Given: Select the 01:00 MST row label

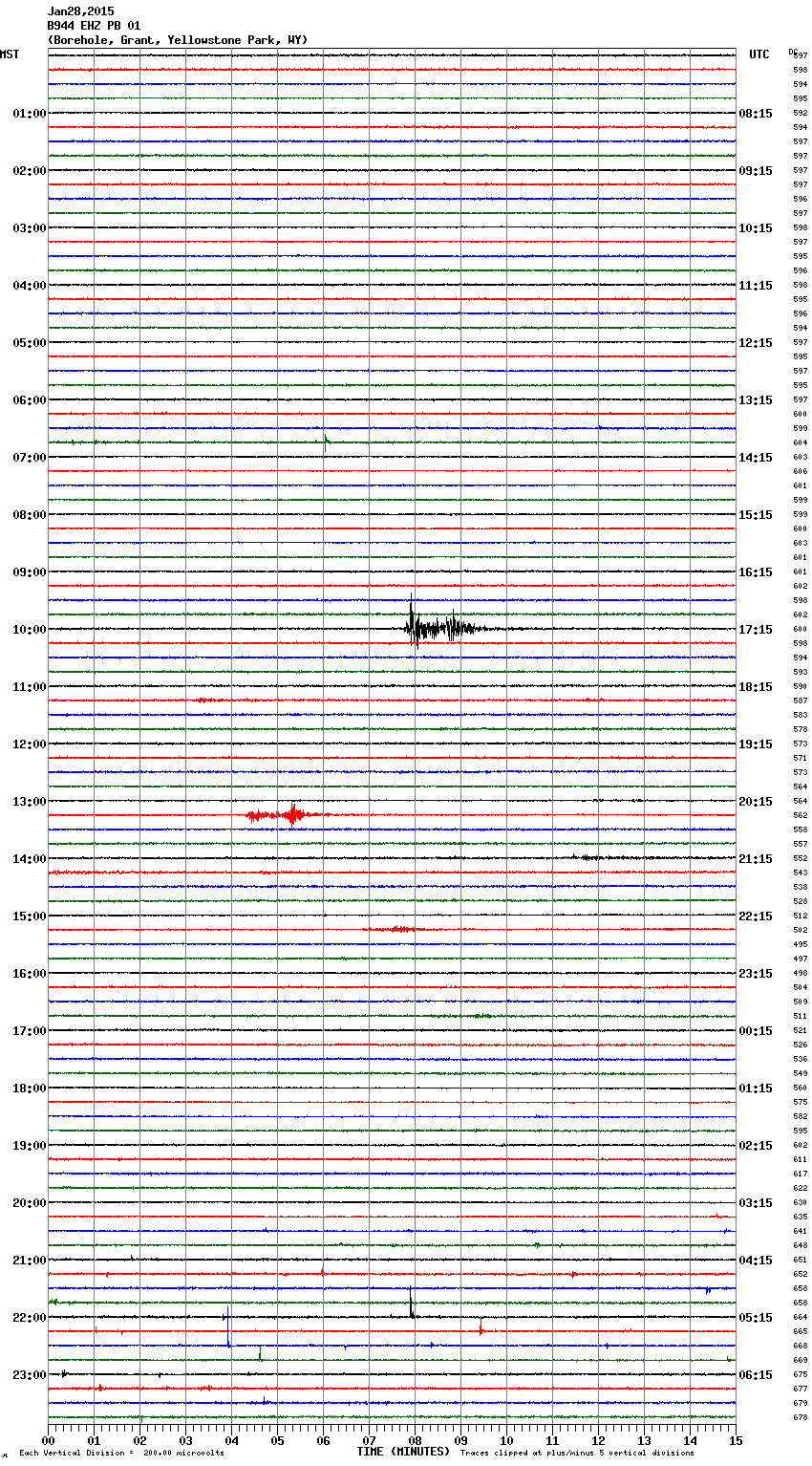Looking at the screenshot, I should (30, 114).
